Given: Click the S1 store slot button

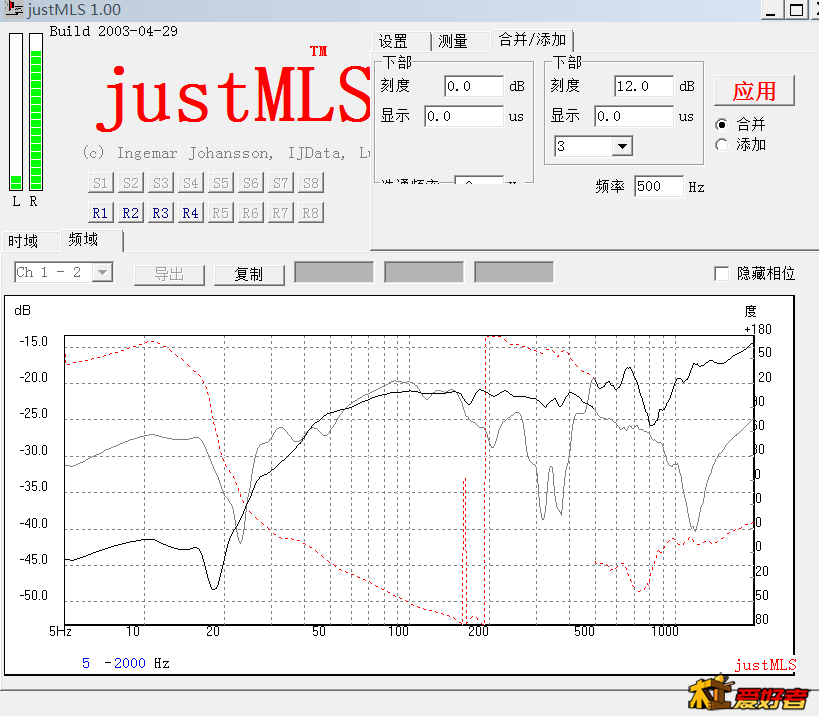Looking at the screenshot, I should coord(100,183).
